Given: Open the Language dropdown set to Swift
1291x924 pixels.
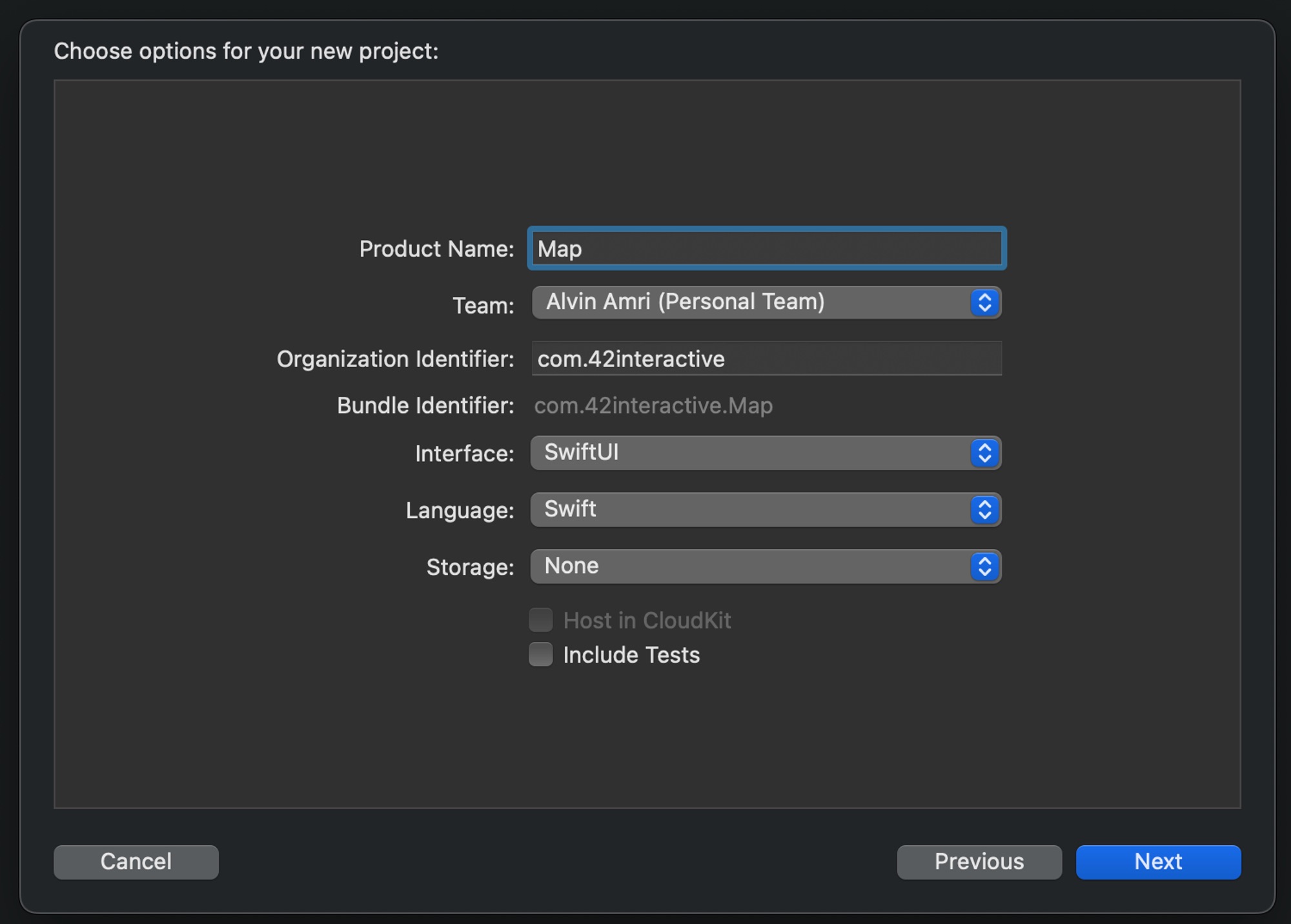Looking at the screenshot, I should 749,510.
